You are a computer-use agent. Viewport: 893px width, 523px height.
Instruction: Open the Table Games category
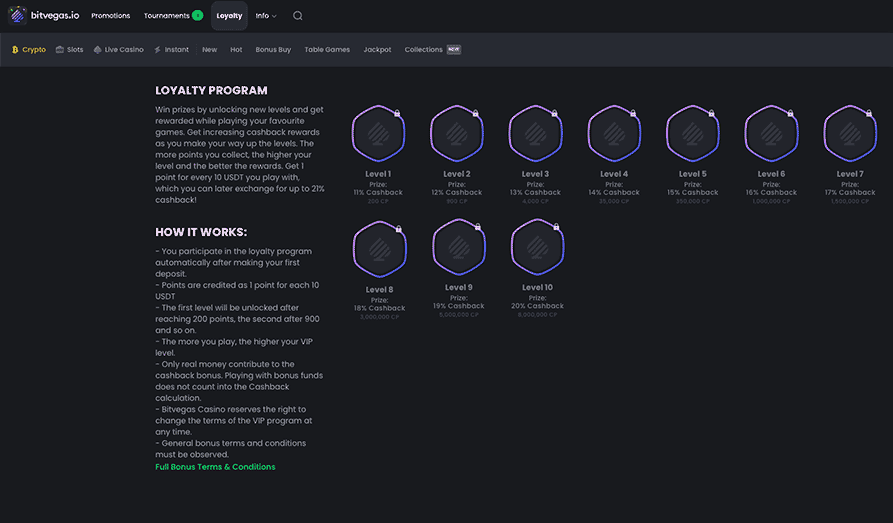(x=327, y=49)
